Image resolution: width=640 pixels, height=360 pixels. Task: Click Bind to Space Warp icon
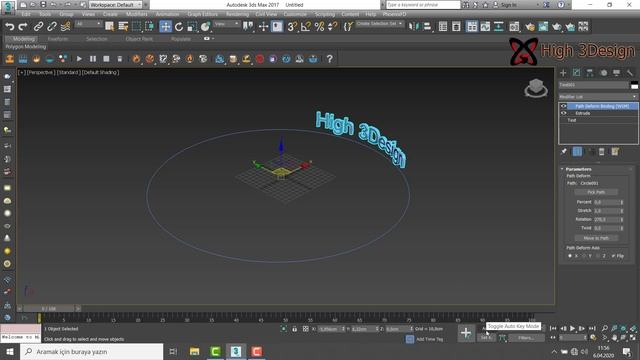(65, 27)
